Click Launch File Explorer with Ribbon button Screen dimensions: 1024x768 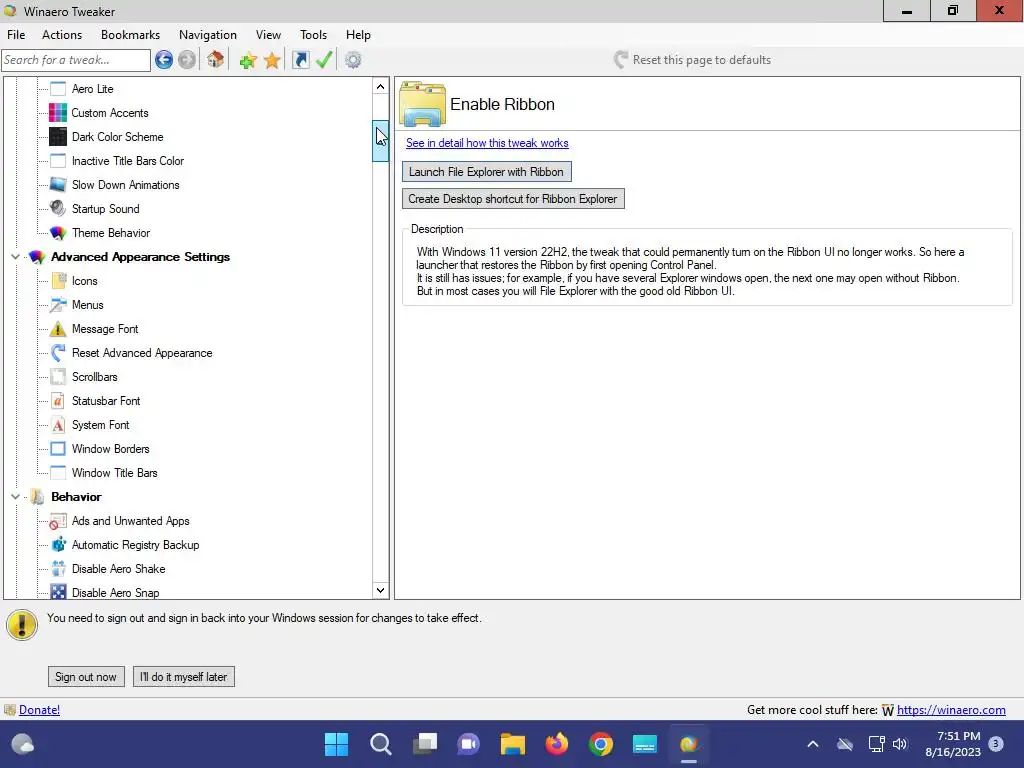point(487,172)
